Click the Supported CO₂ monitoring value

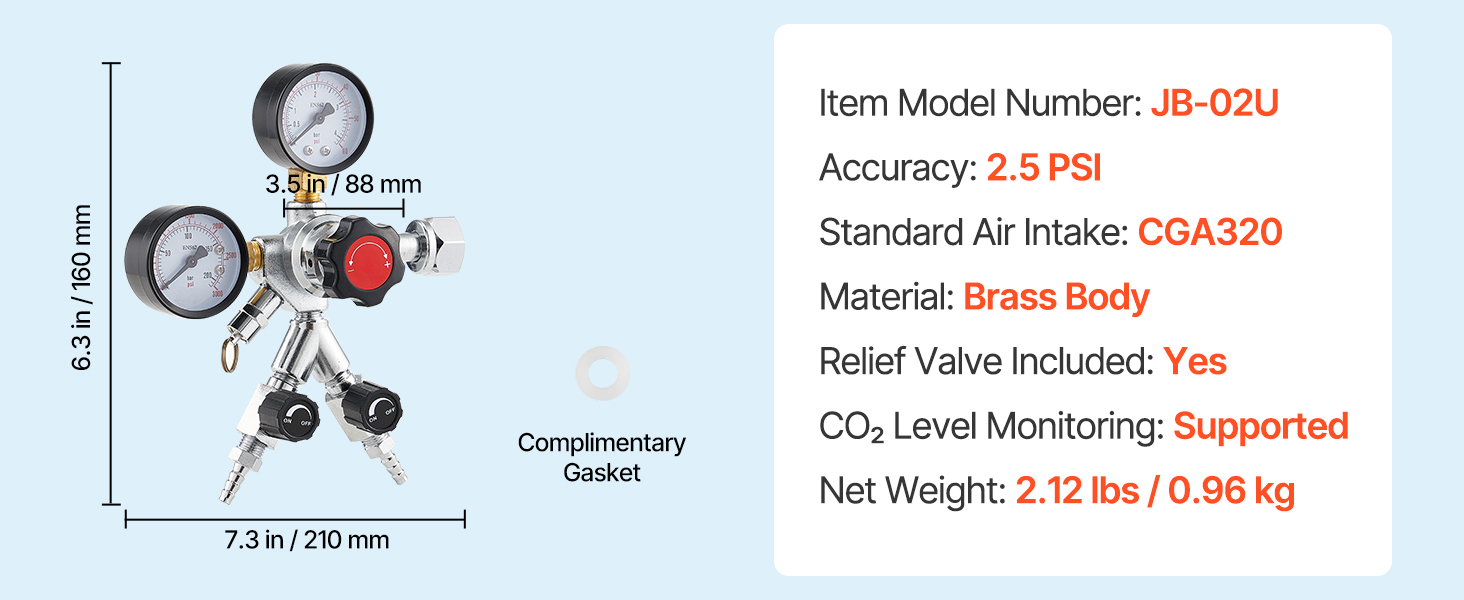(1260, 426)
